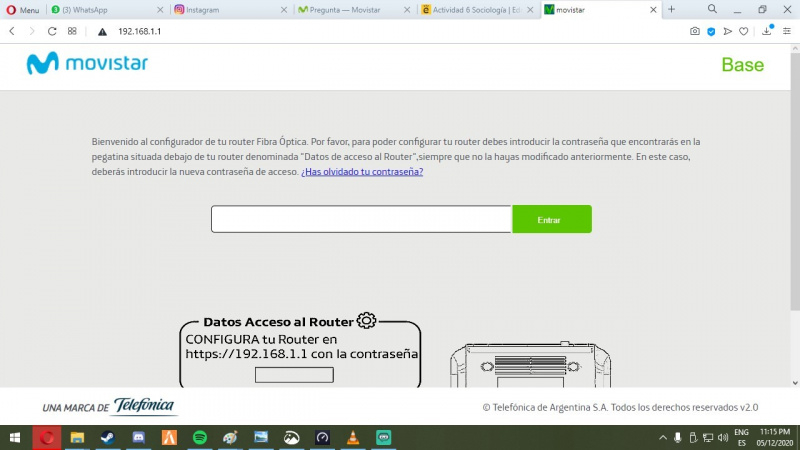This screenshot has height=450, width=800.
Task: Open a new tab with plus button
Action: [x=671, y=9]
